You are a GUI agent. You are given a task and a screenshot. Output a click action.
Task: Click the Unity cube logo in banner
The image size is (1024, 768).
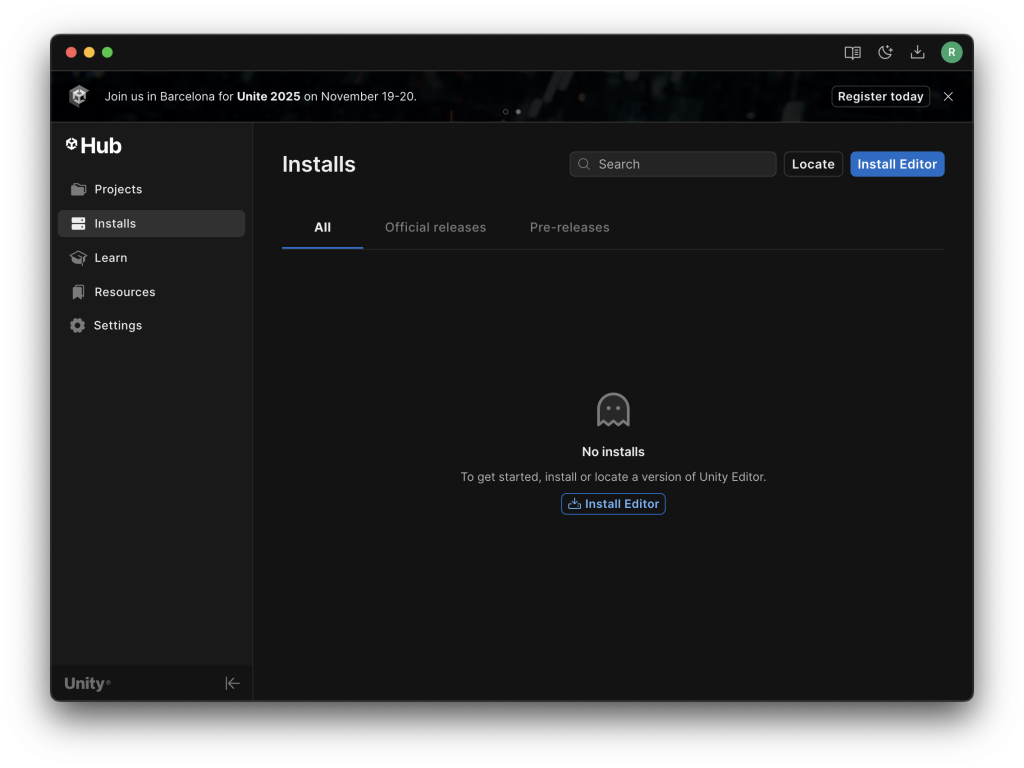(78, 96)
